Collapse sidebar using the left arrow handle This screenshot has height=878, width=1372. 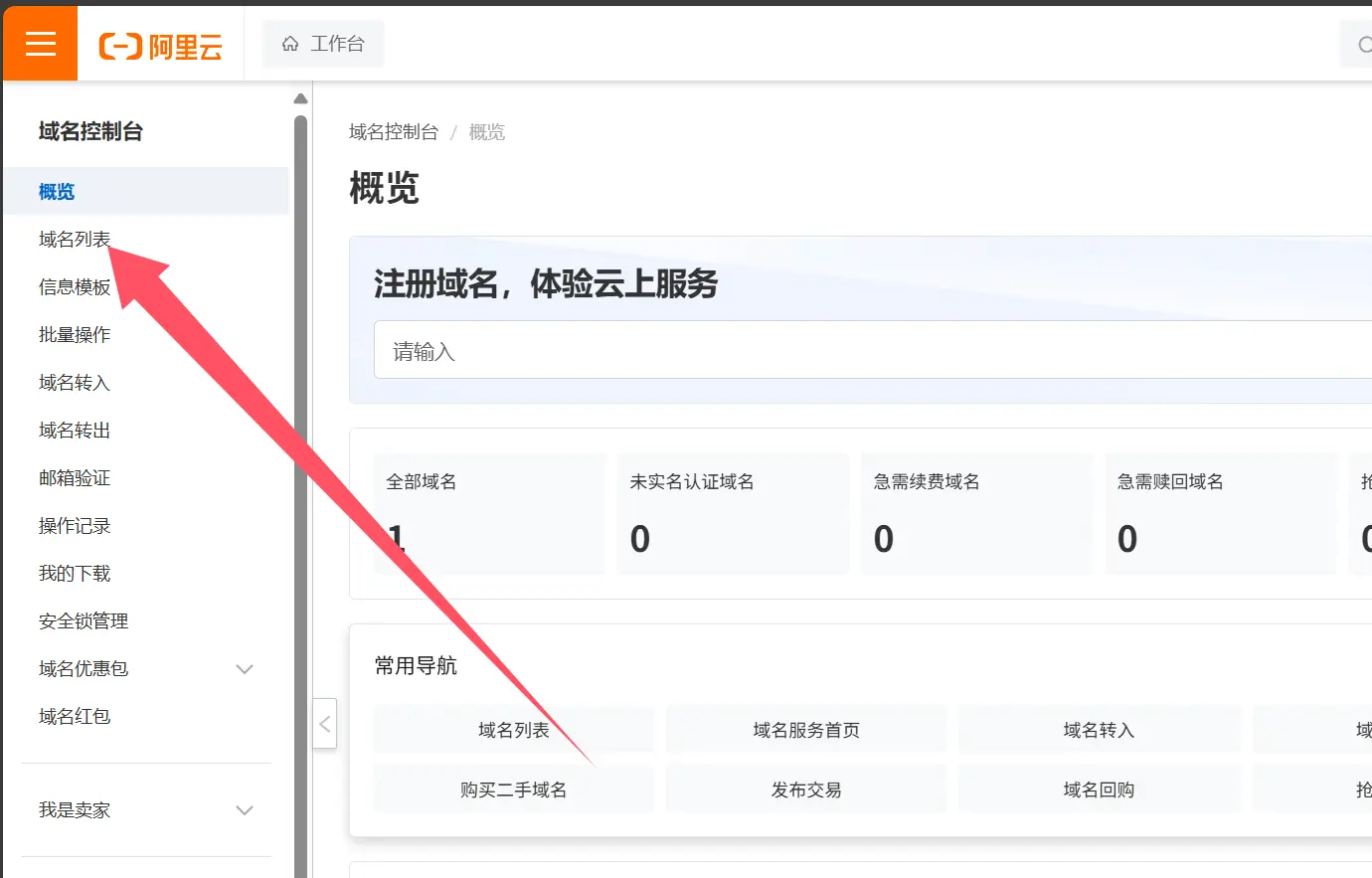(x=324, y=724)
